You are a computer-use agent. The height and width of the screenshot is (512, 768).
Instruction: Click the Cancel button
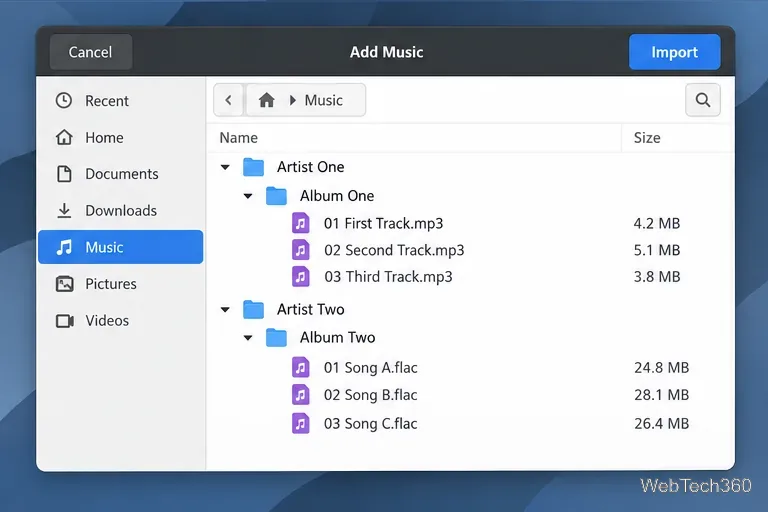point(91,52)
